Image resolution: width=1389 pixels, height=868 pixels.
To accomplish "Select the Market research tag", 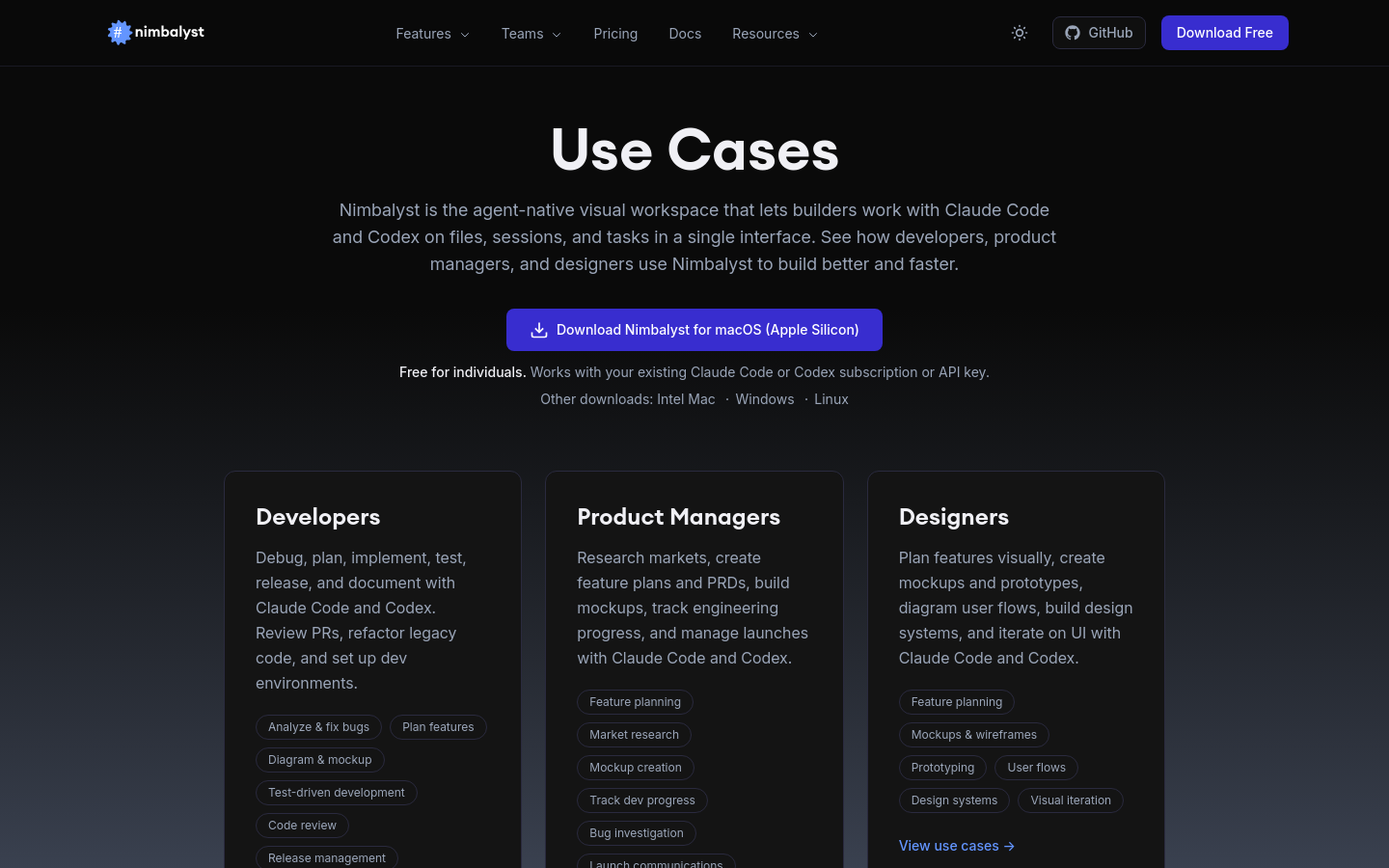I will pyautogui.click(x=634, y=735).
